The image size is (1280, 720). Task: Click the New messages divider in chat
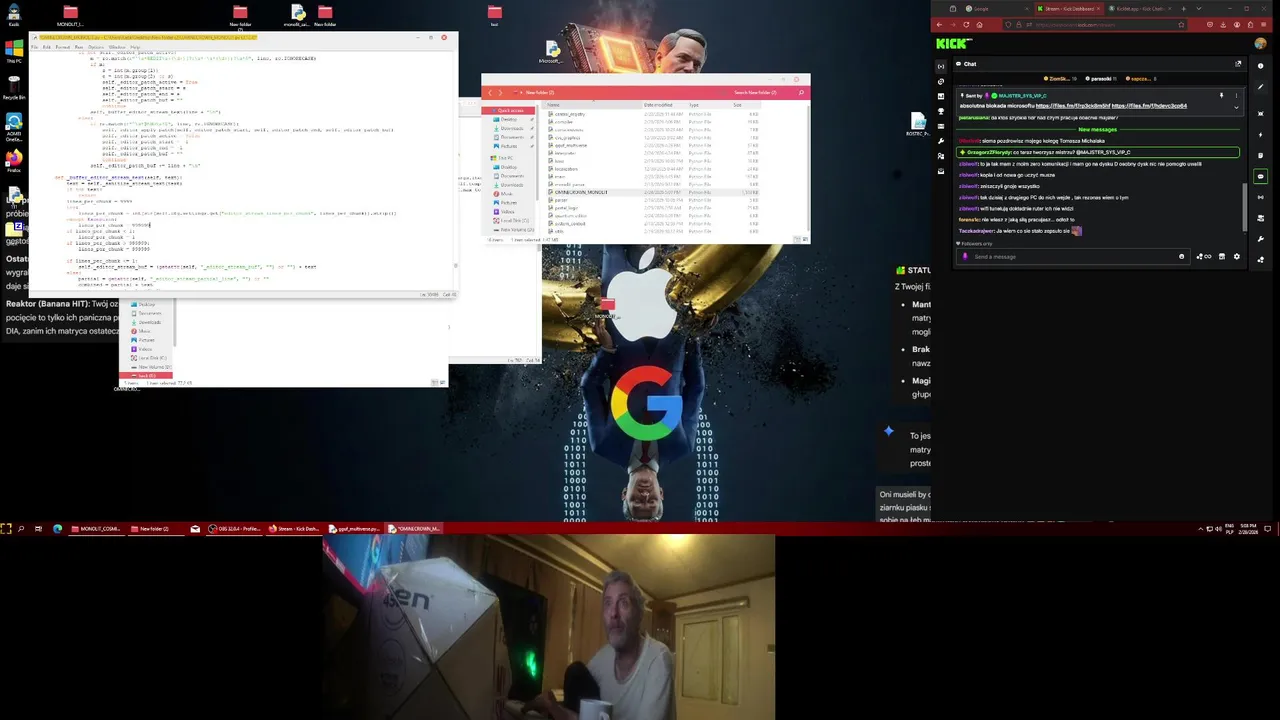coord(1097,129)
